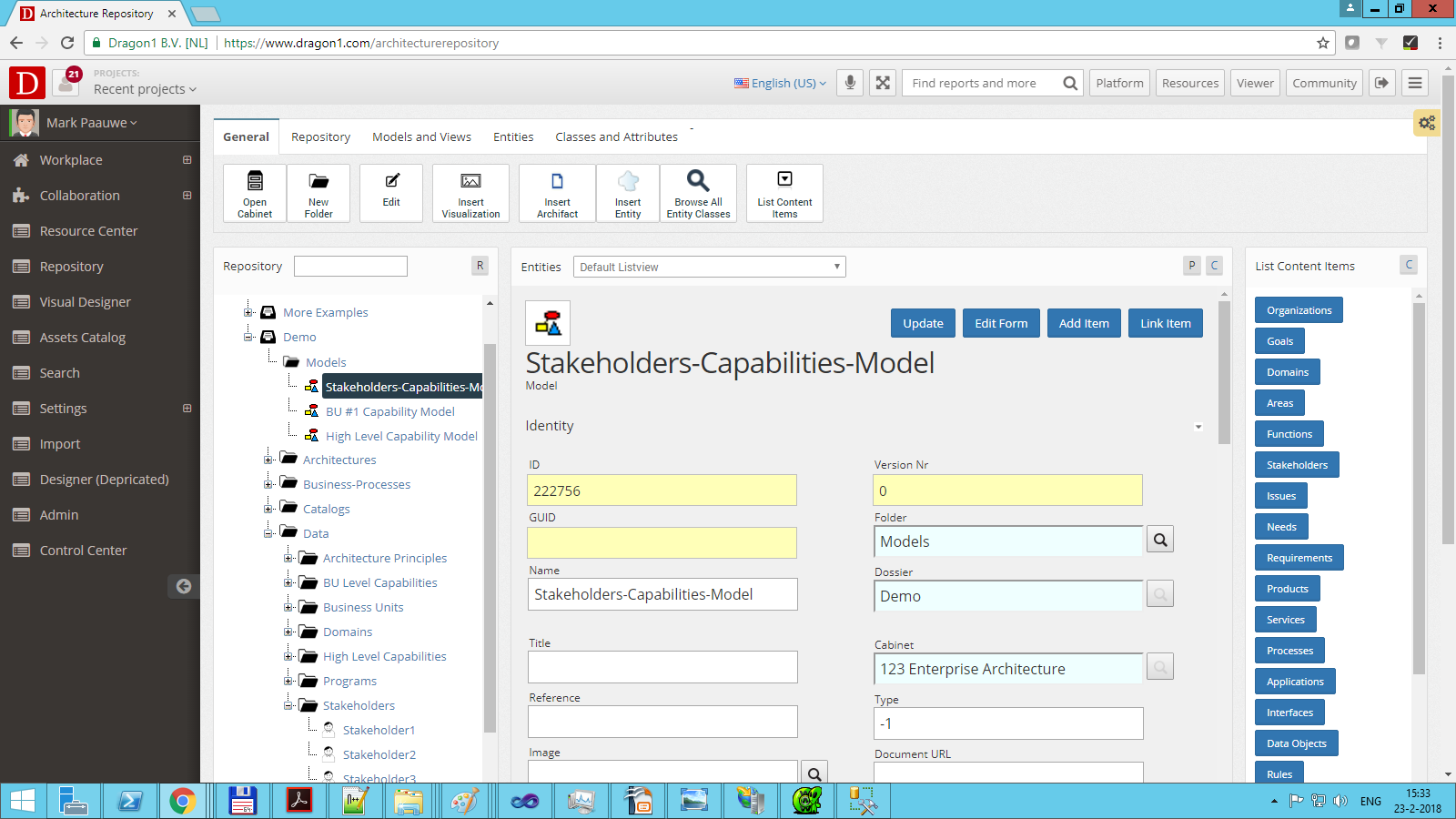Open the hamburger menu
This screenshot has height=819, width=1456.
click(x=1415, y=83)
